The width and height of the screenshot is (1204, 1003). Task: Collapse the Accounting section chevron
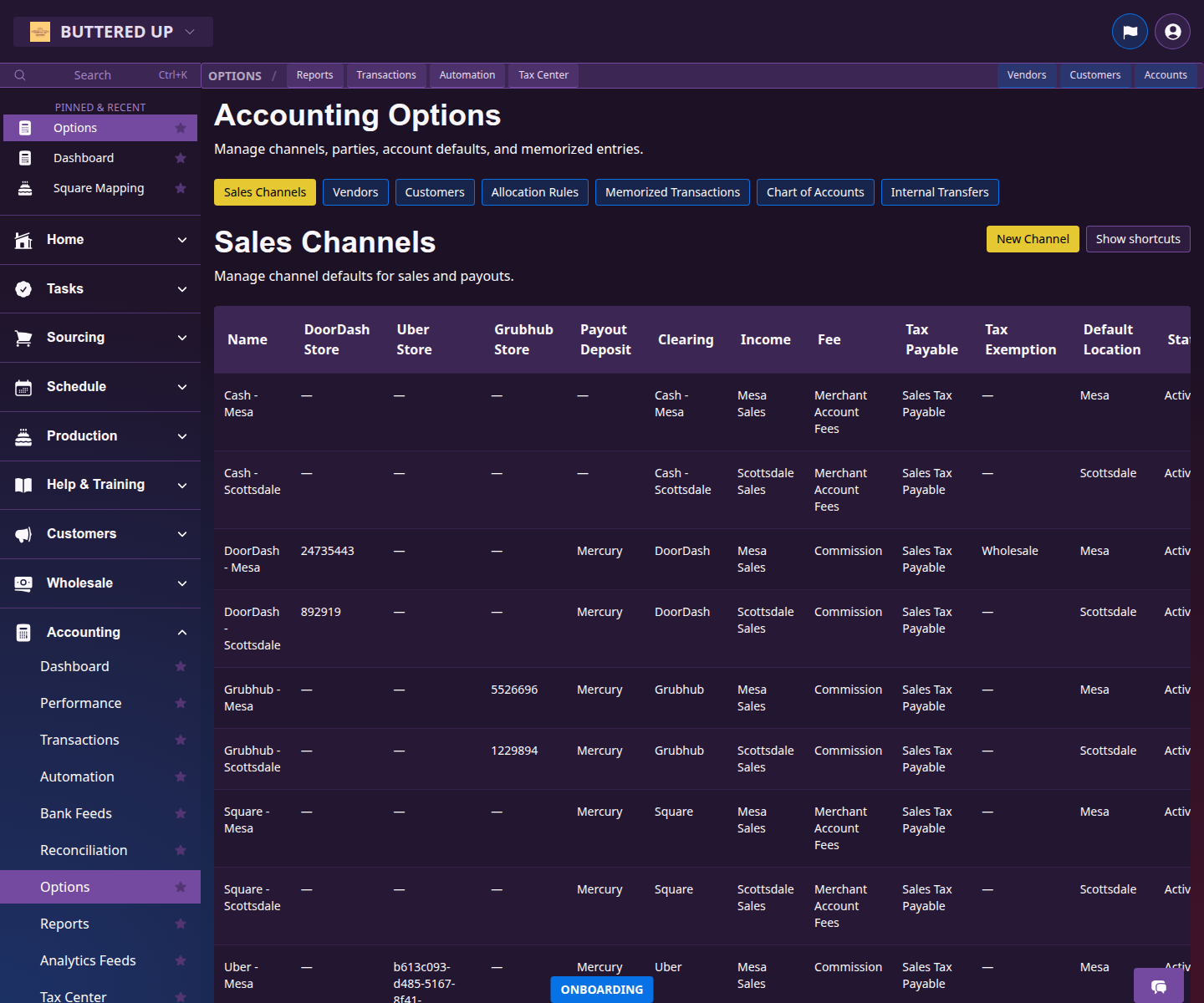click(x=182, y=632)
